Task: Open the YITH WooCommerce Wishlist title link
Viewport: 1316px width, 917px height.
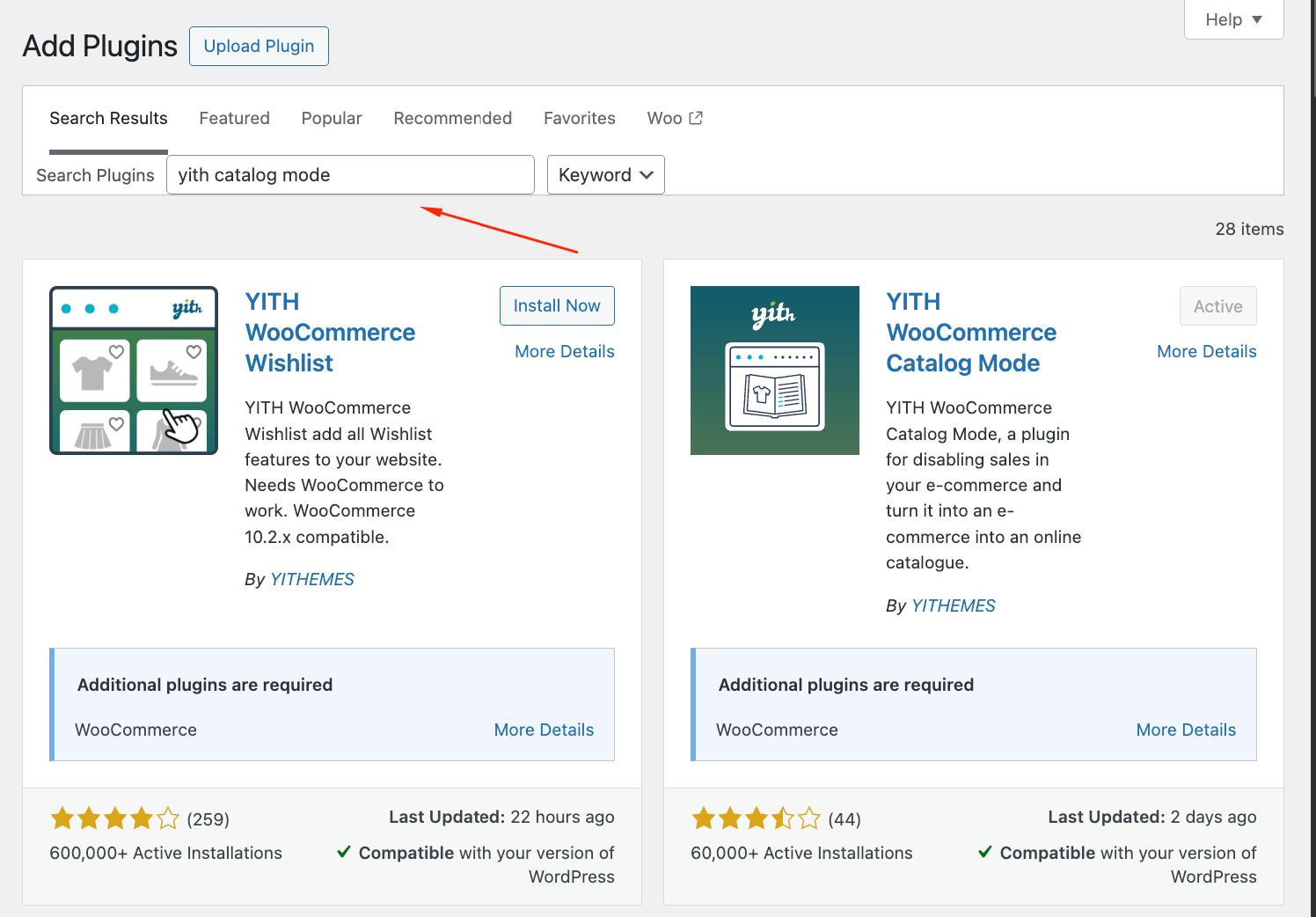Action: coord(330,333)
